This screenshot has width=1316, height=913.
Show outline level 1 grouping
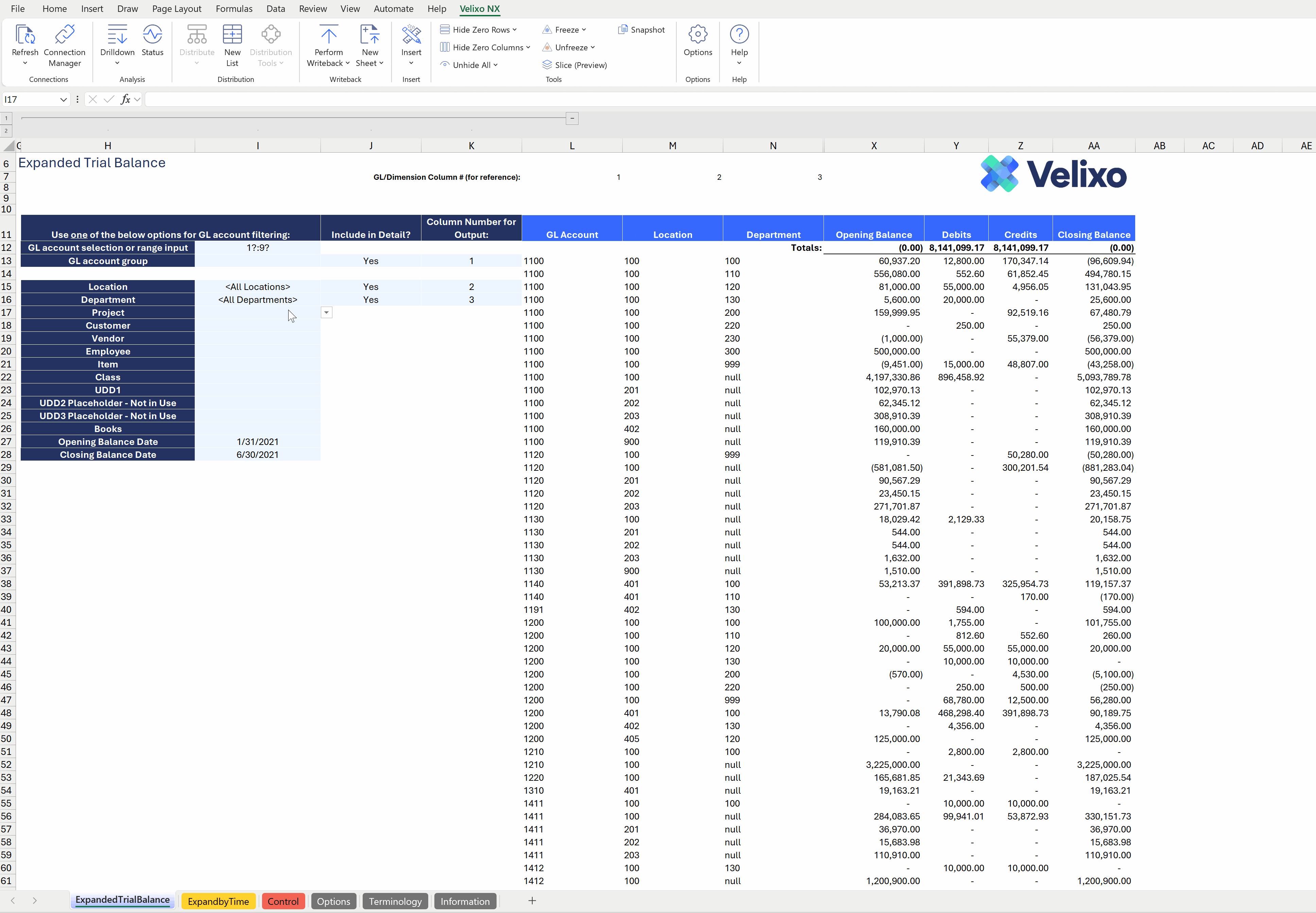[x=6, y=118]
